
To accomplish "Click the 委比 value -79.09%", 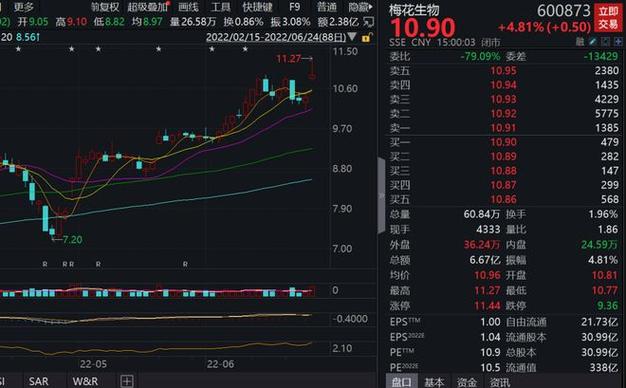I will [x=480, y=56].
